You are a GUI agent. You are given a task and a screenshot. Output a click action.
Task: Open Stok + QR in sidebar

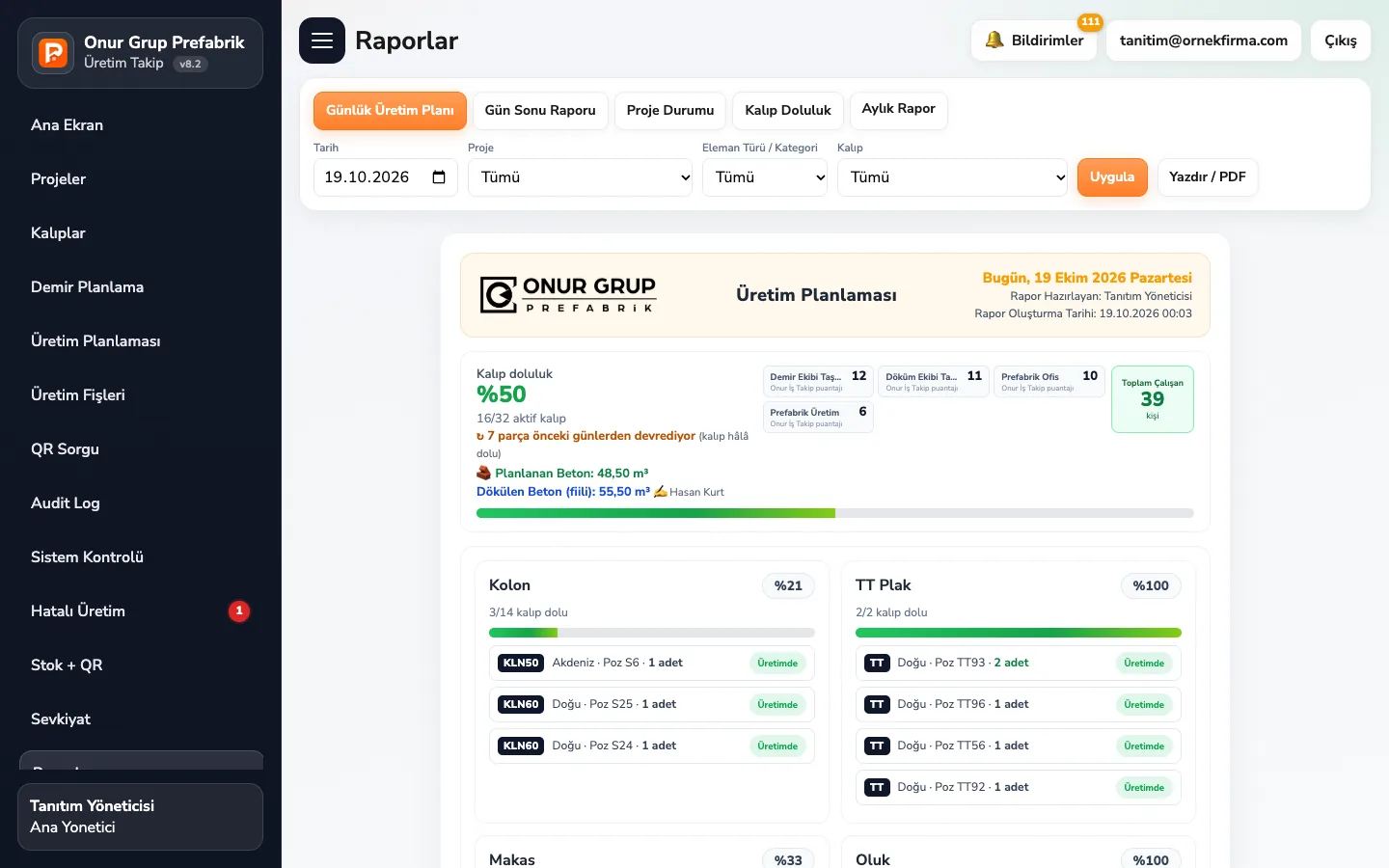[x=140, y=665]
